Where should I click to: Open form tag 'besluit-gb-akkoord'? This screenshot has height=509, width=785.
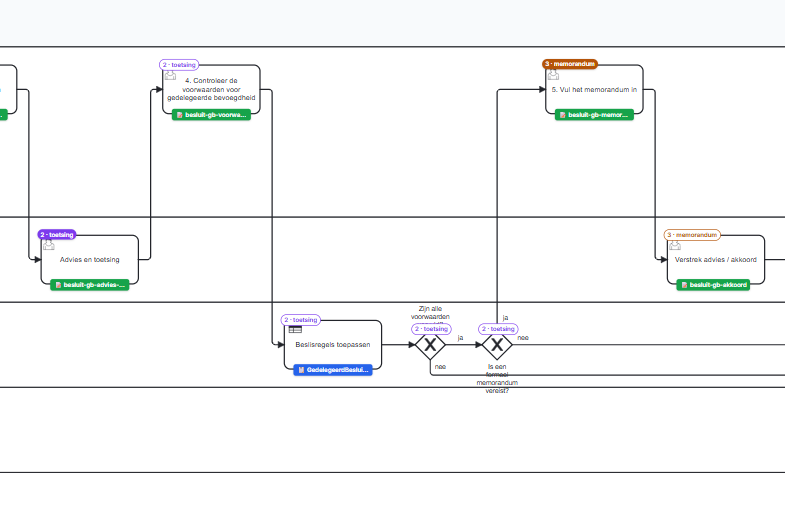pyautogui.click(x=713, y=285)
